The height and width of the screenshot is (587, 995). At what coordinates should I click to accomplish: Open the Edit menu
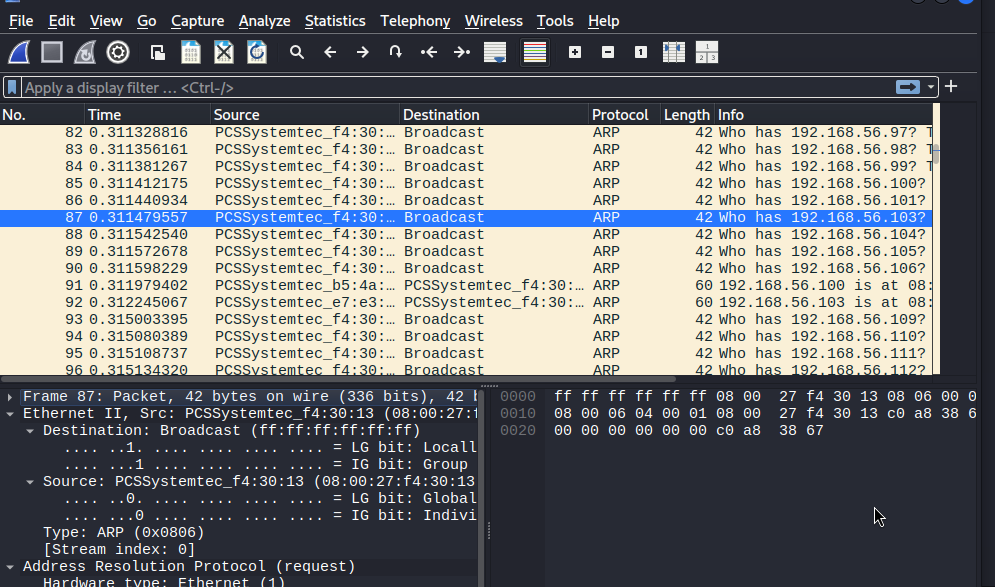[x=62, y=21]
